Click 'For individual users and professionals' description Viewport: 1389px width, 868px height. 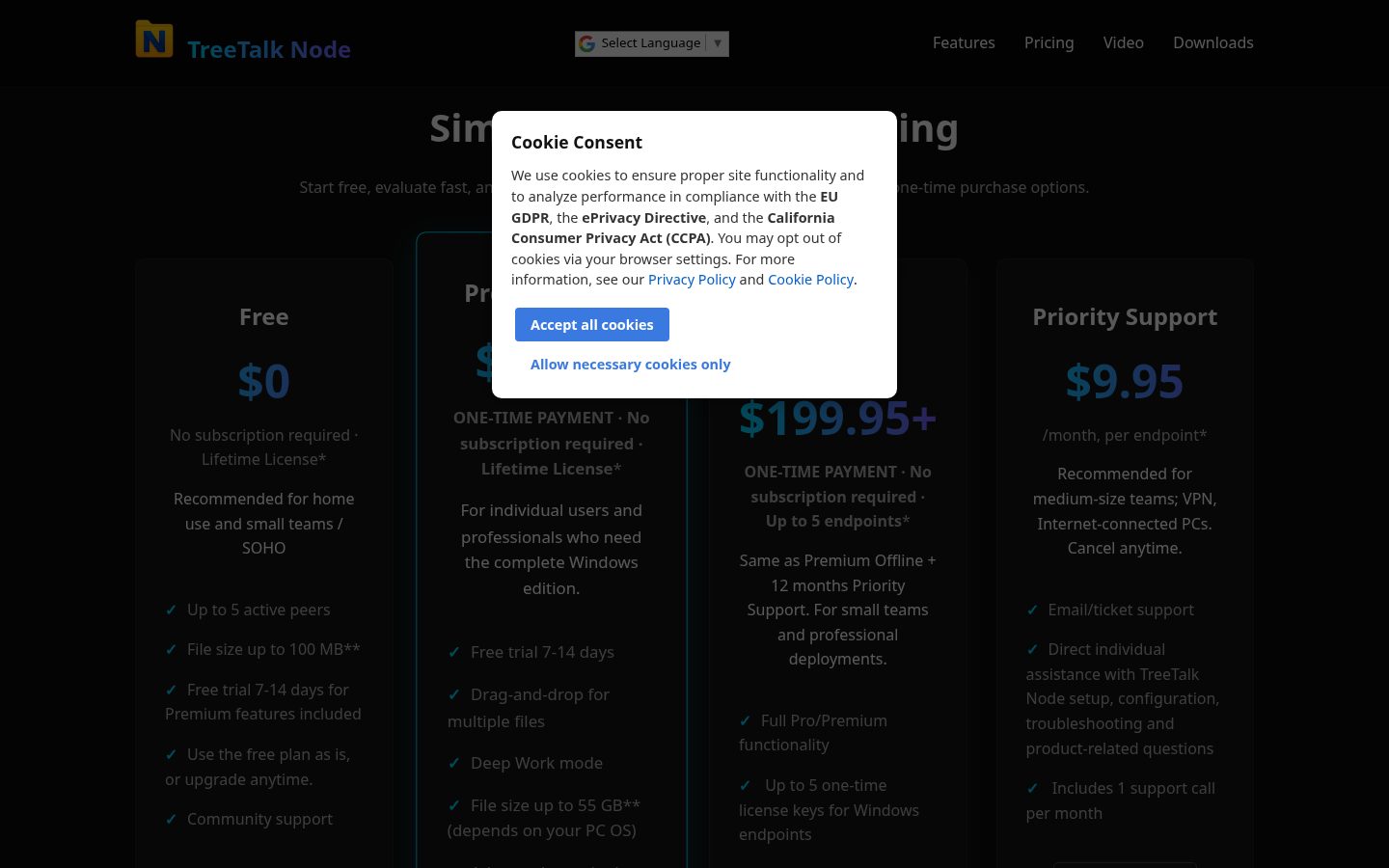click(x=551, y=549)
